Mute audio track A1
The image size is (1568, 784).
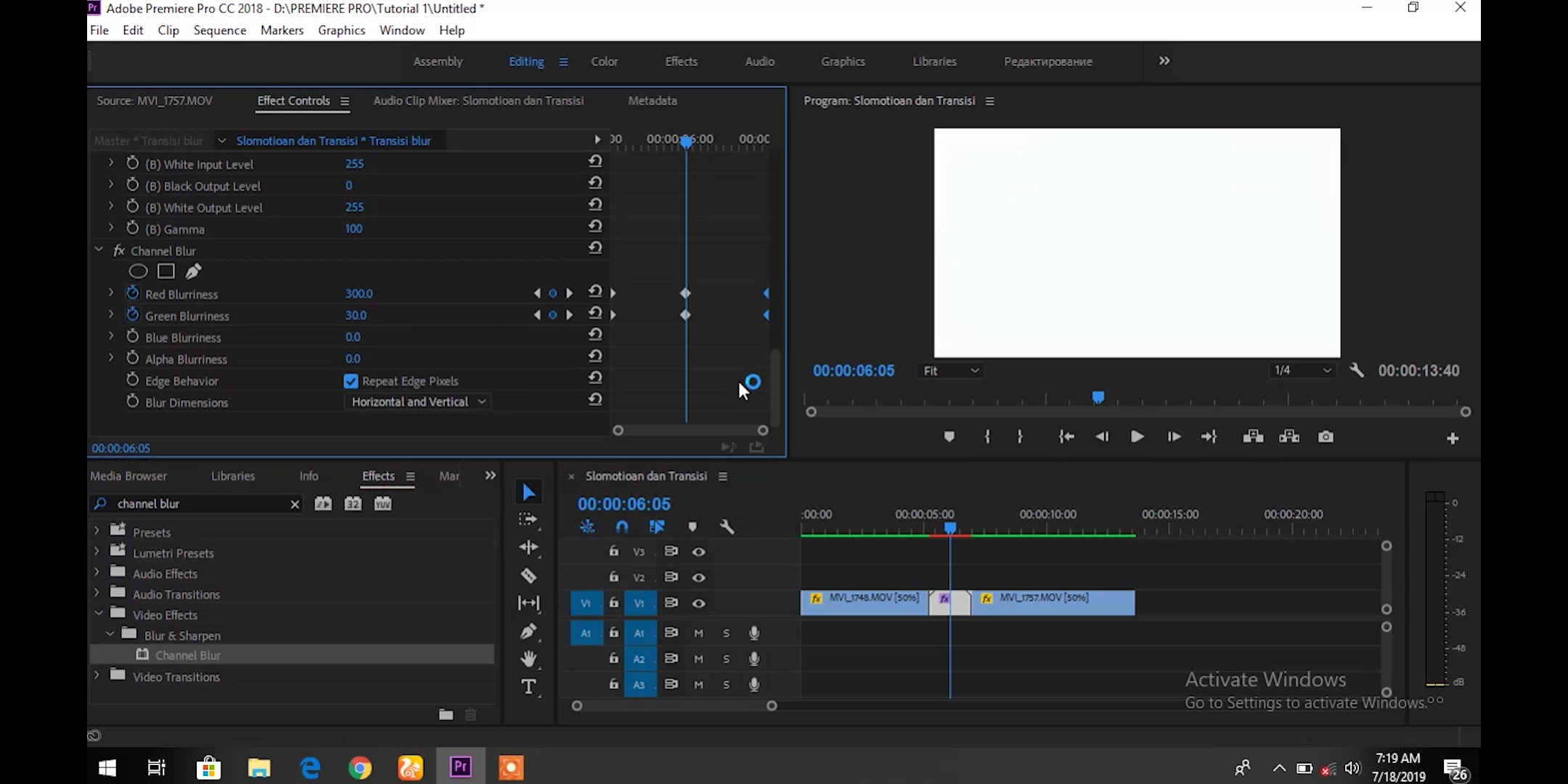click(698, 633)
